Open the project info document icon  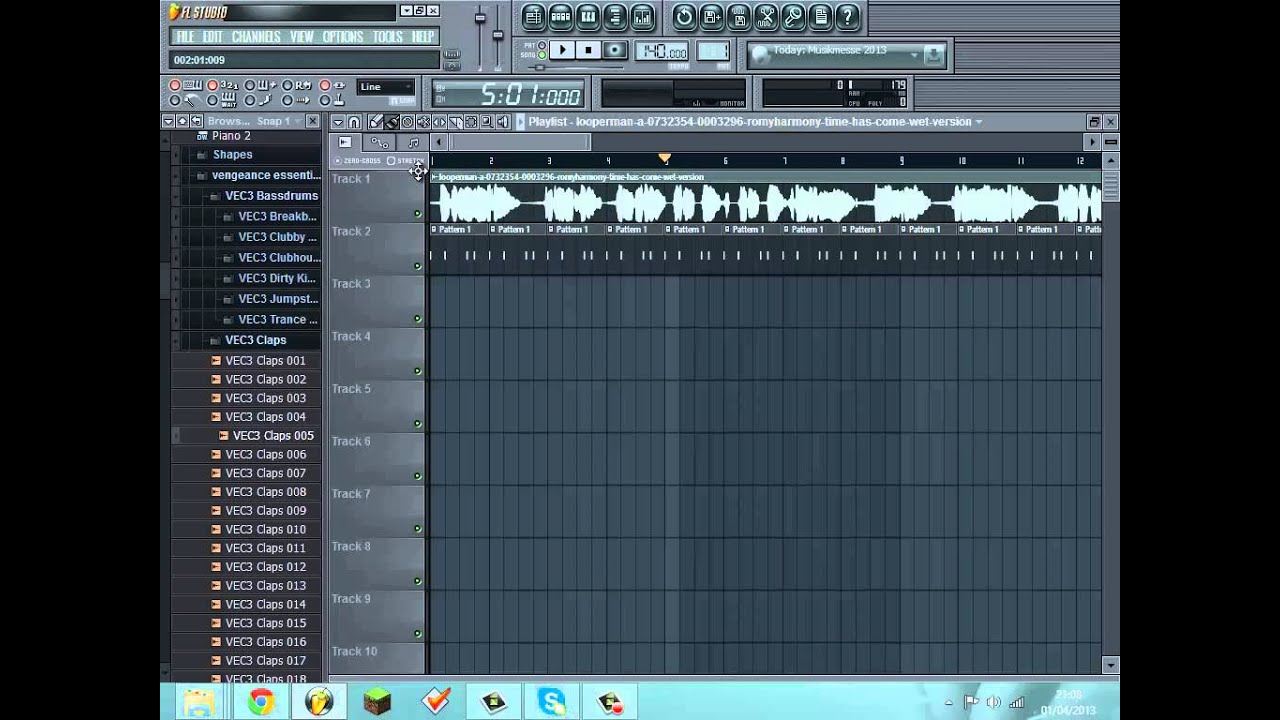pyautogui.click(x=820, y=17)
